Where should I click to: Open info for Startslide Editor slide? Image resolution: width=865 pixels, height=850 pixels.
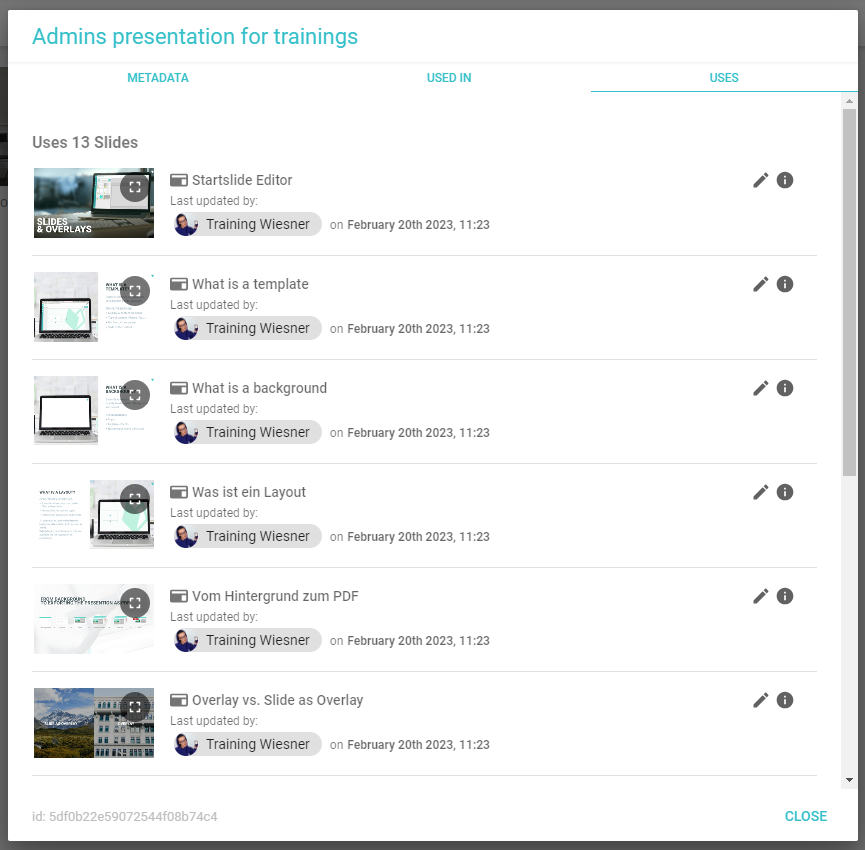[x=785, y=180]
